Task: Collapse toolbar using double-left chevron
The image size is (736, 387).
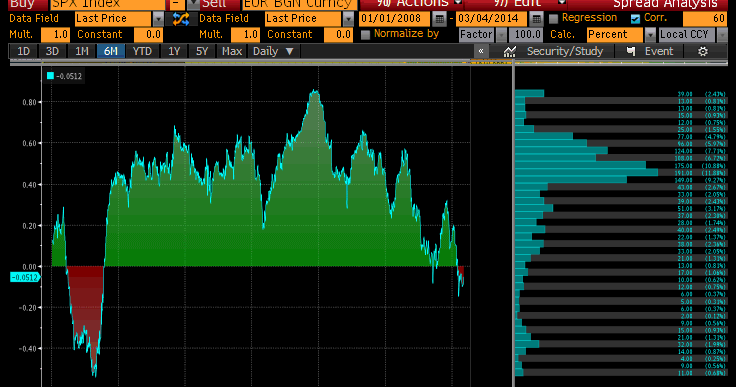Action: [x=481, y=51]
